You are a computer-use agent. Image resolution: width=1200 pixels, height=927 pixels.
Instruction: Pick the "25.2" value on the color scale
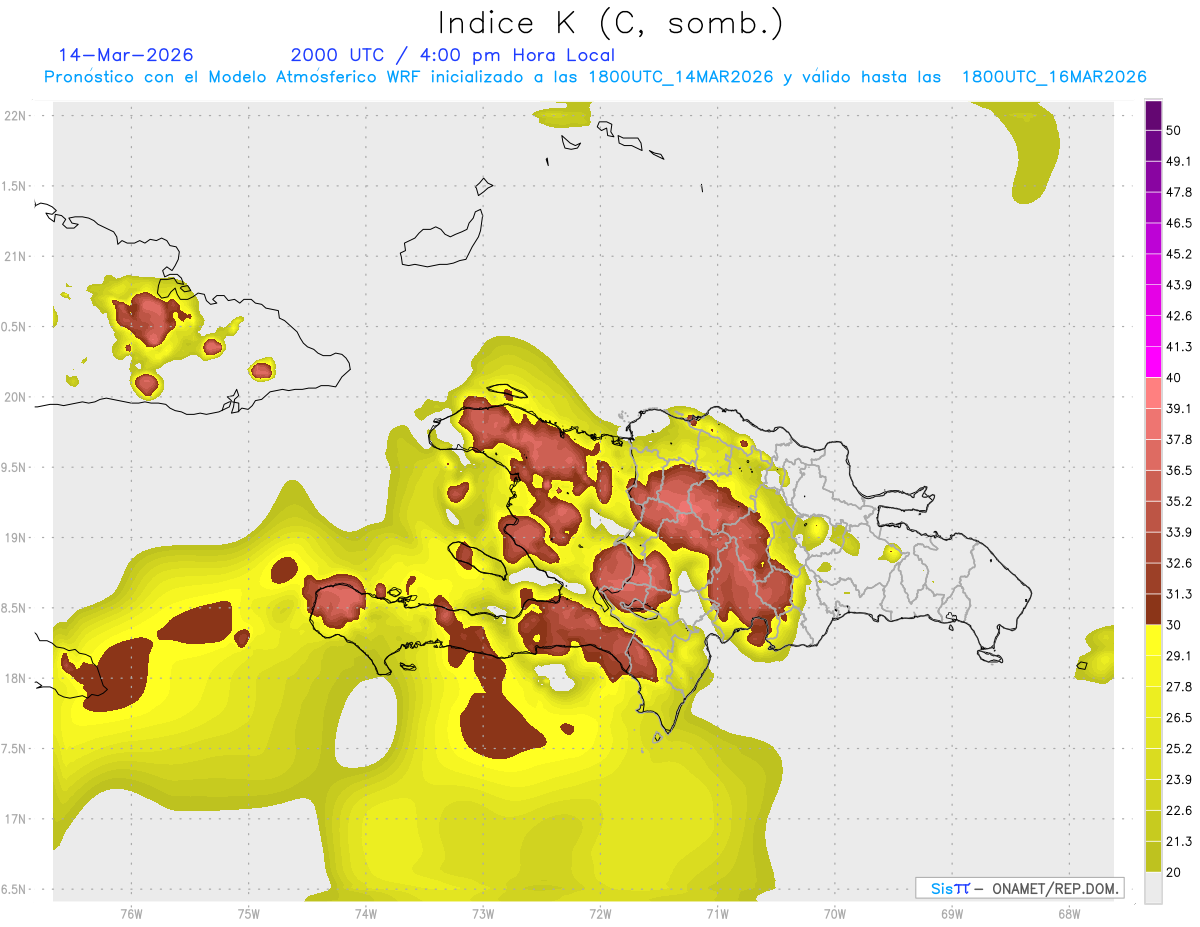1179,748
